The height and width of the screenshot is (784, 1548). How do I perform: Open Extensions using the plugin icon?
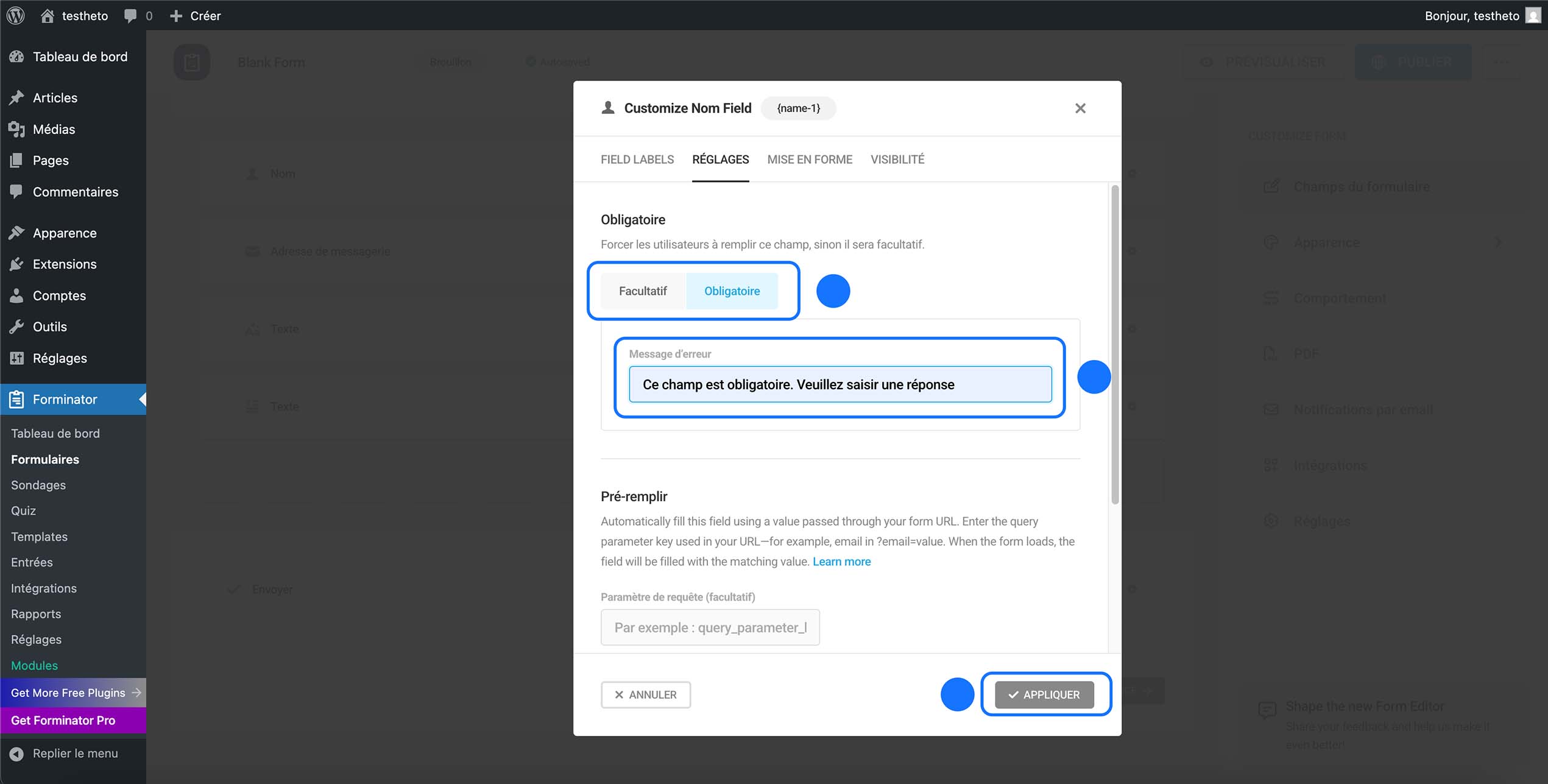17,264
